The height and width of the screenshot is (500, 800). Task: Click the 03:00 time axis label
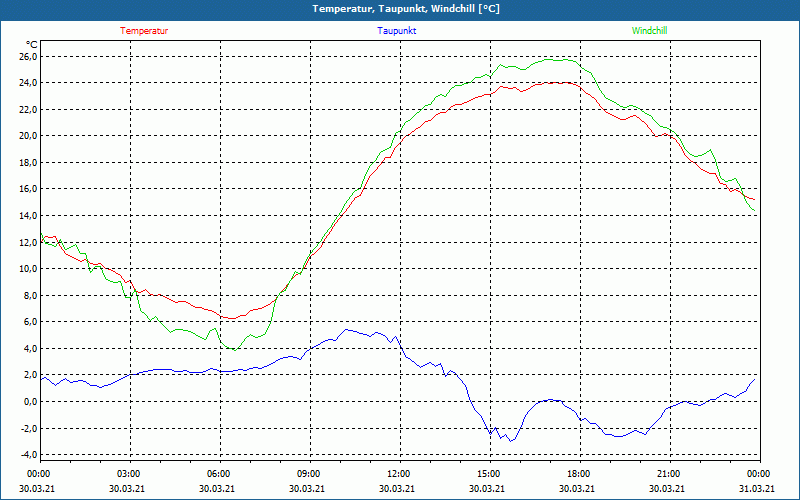[130, 473]
